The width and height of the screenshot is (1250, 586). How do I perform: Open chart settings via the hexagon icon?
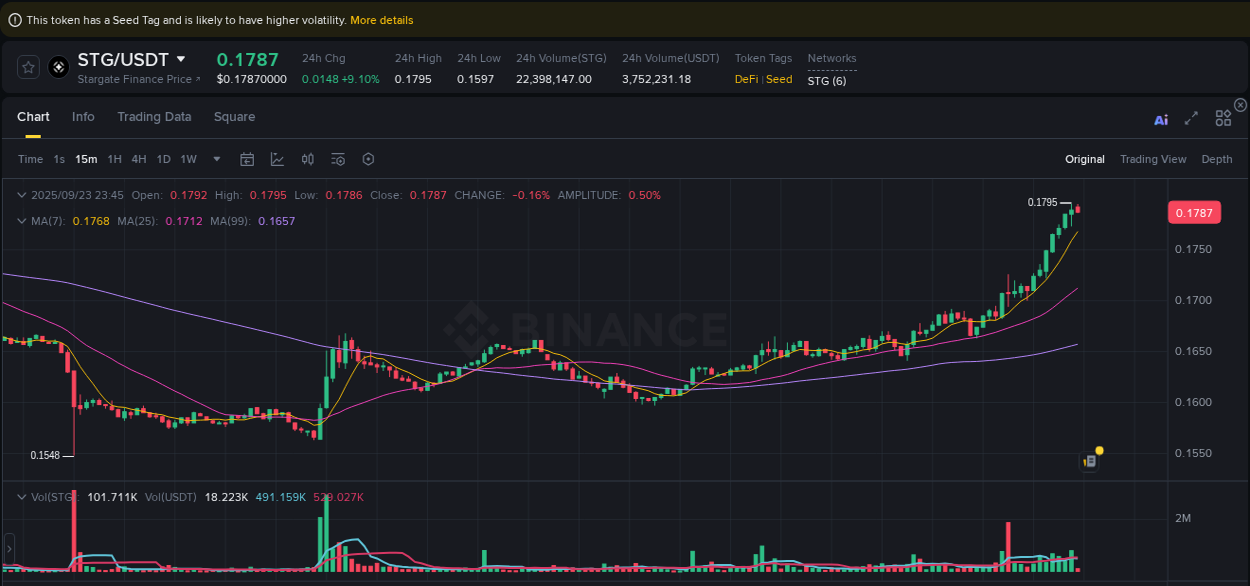368,159
